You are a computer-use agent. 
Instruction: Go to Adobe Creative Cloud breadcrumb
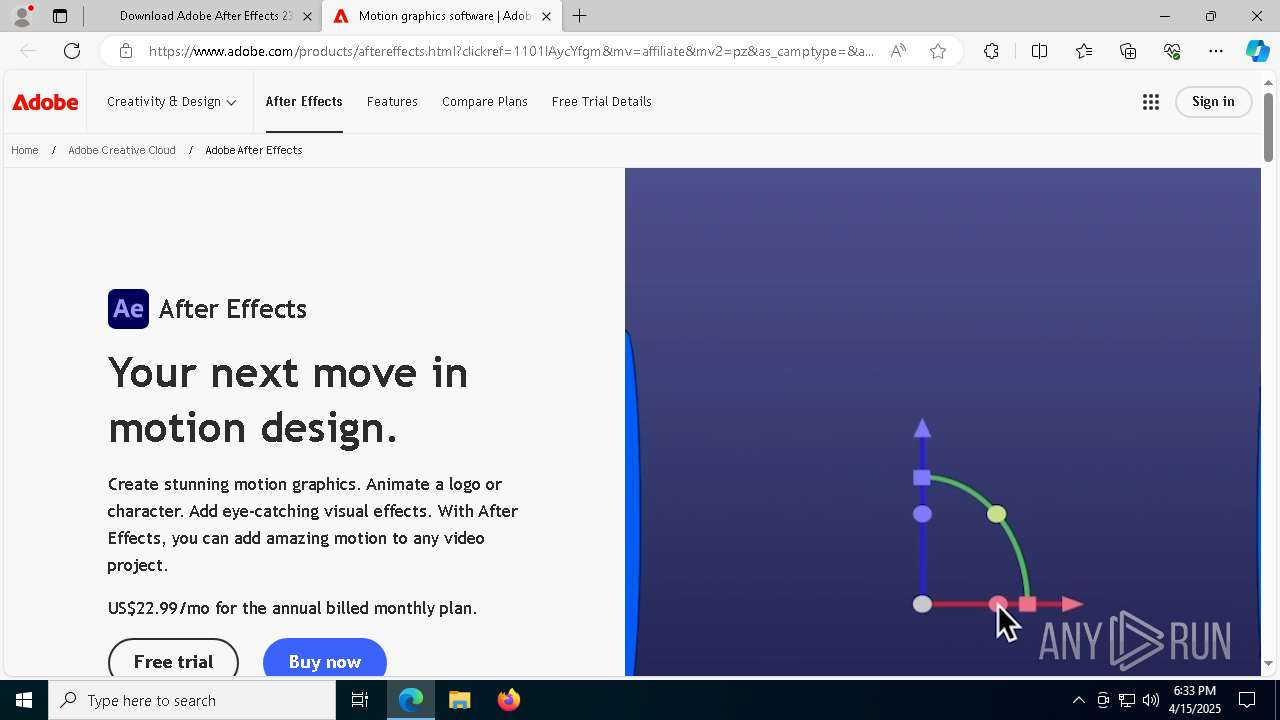tap(122, 150)
